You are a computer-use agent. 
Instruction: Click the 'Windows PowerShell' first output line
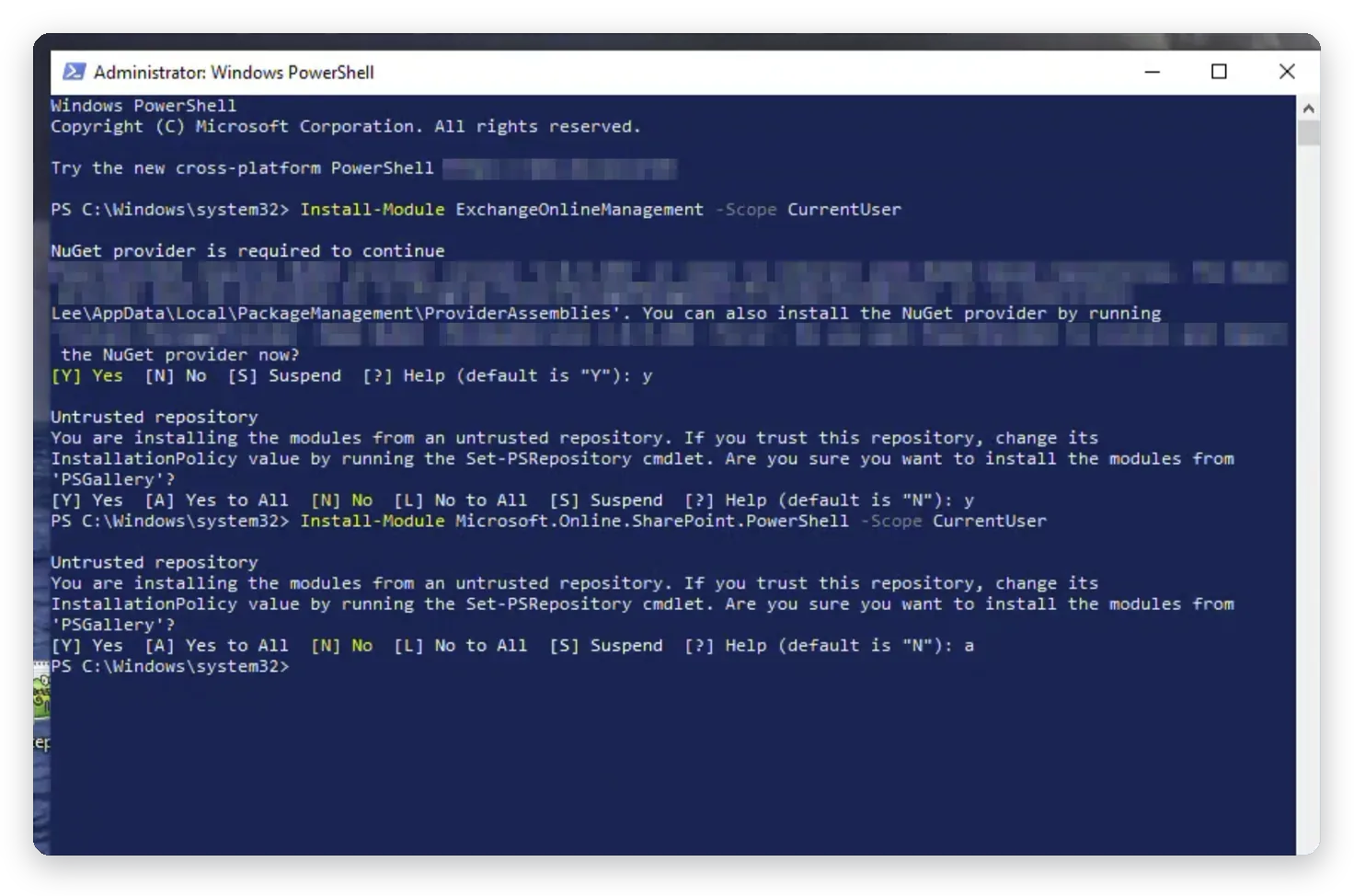(143, 106)
